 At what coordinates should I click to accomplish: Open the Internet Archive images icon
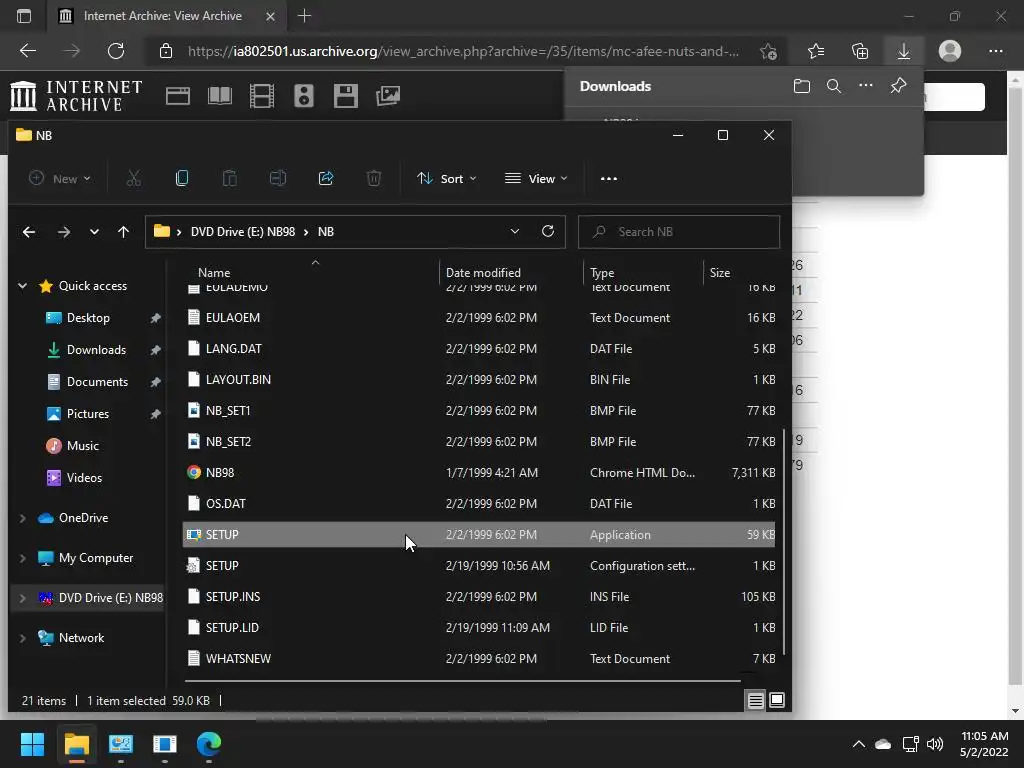(388, 96)
